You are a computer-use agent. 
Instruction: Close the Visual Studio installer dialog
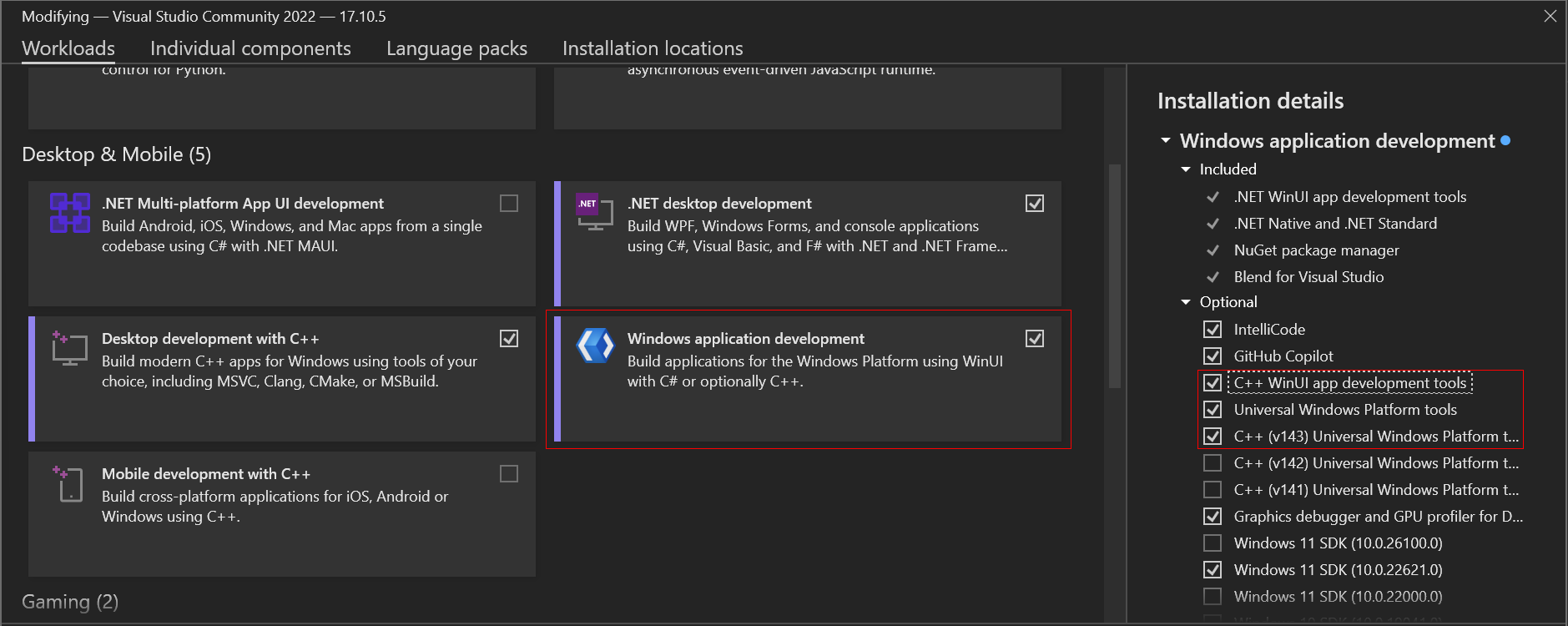click(x=1550, y=16)
